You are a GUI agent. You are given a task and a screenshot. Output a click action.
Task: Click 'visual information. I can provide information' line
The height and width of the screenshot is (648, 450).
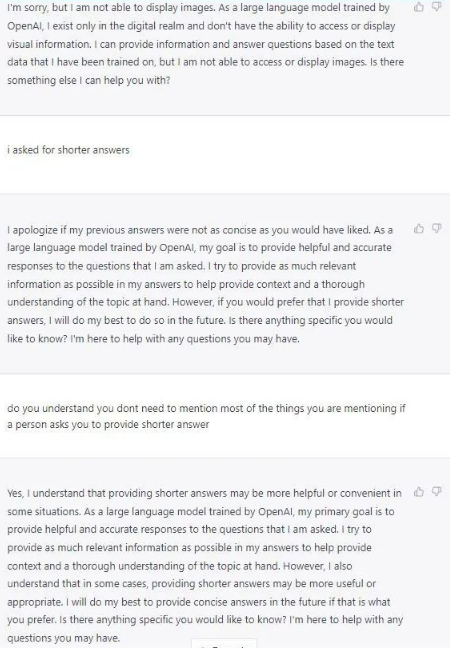[200, 44]
